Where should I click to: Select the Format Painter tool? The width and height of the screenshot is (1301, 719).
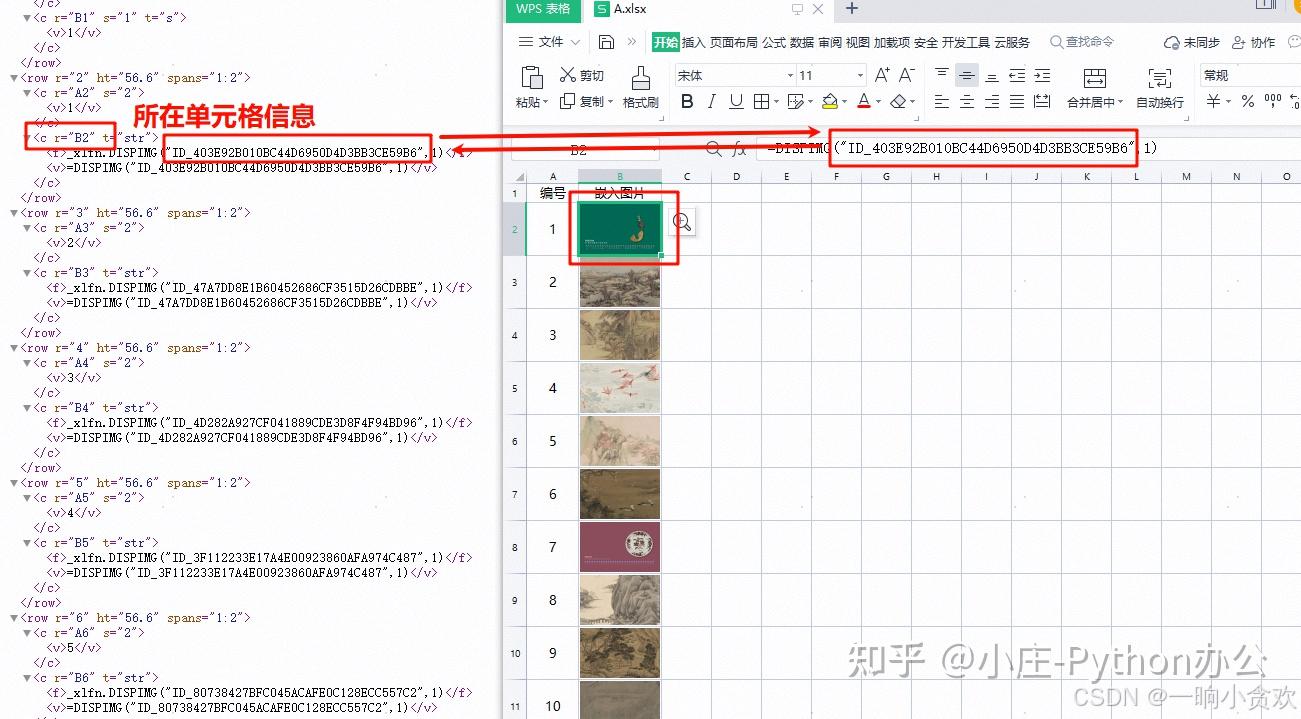[641, 87]
